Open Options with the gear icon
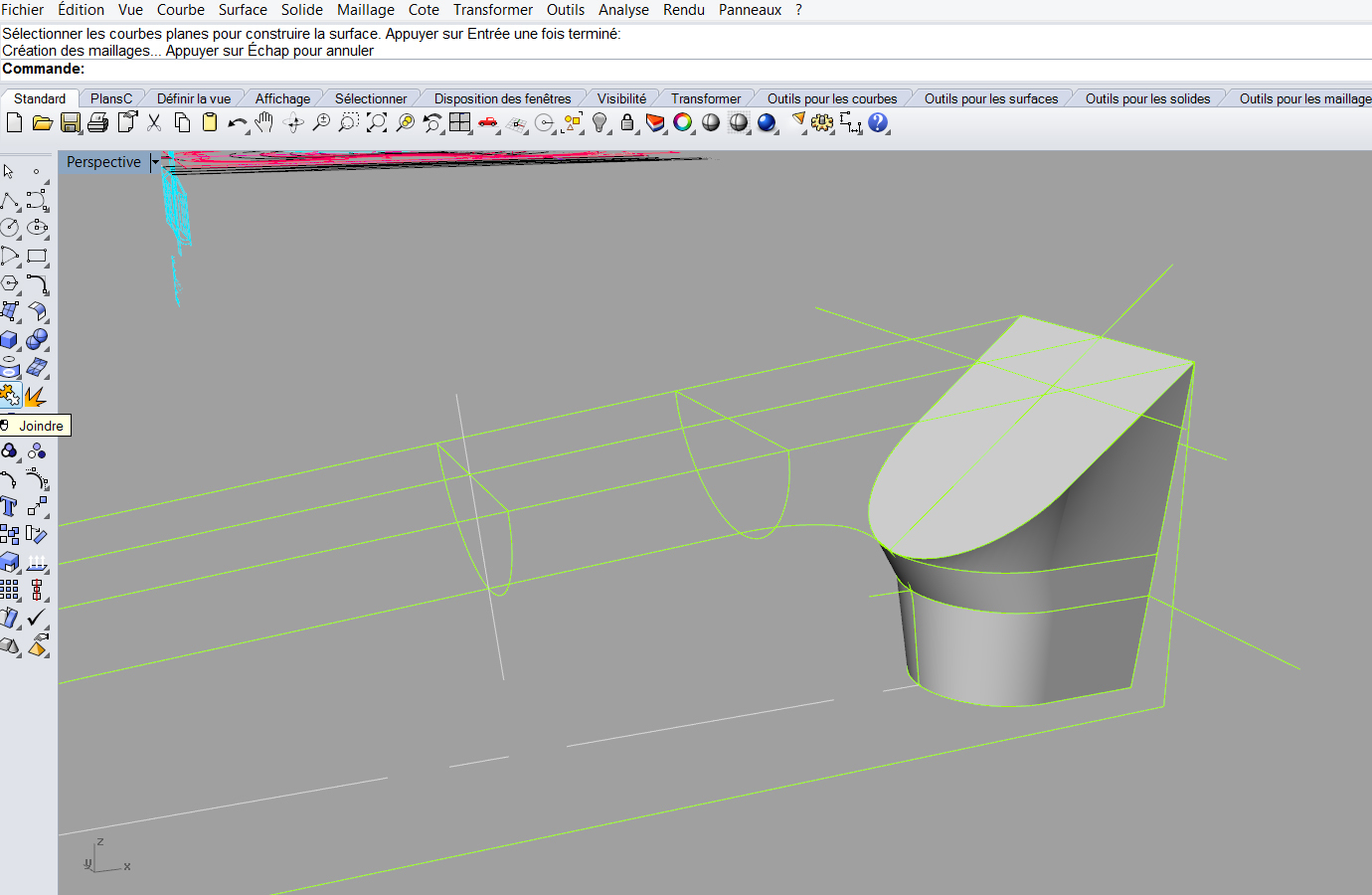The width and height of the screenshot is (1372, 895). [x=822, y=122]
